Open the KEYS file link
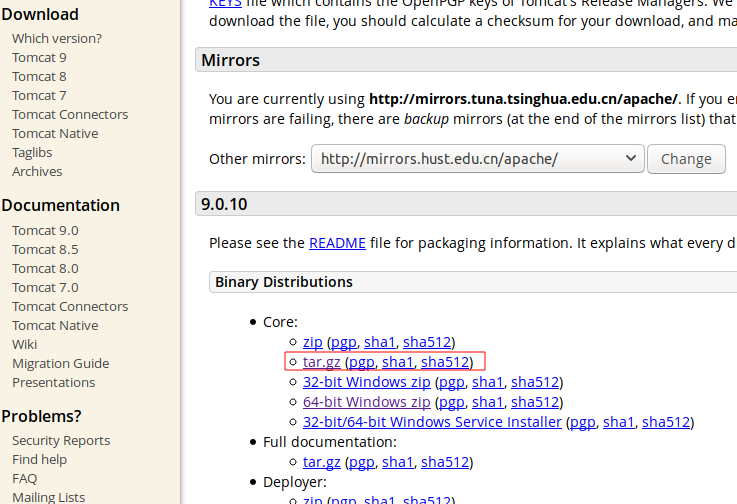Image resolution: width=737 pixels, height=504 pixels. [225, 4]
